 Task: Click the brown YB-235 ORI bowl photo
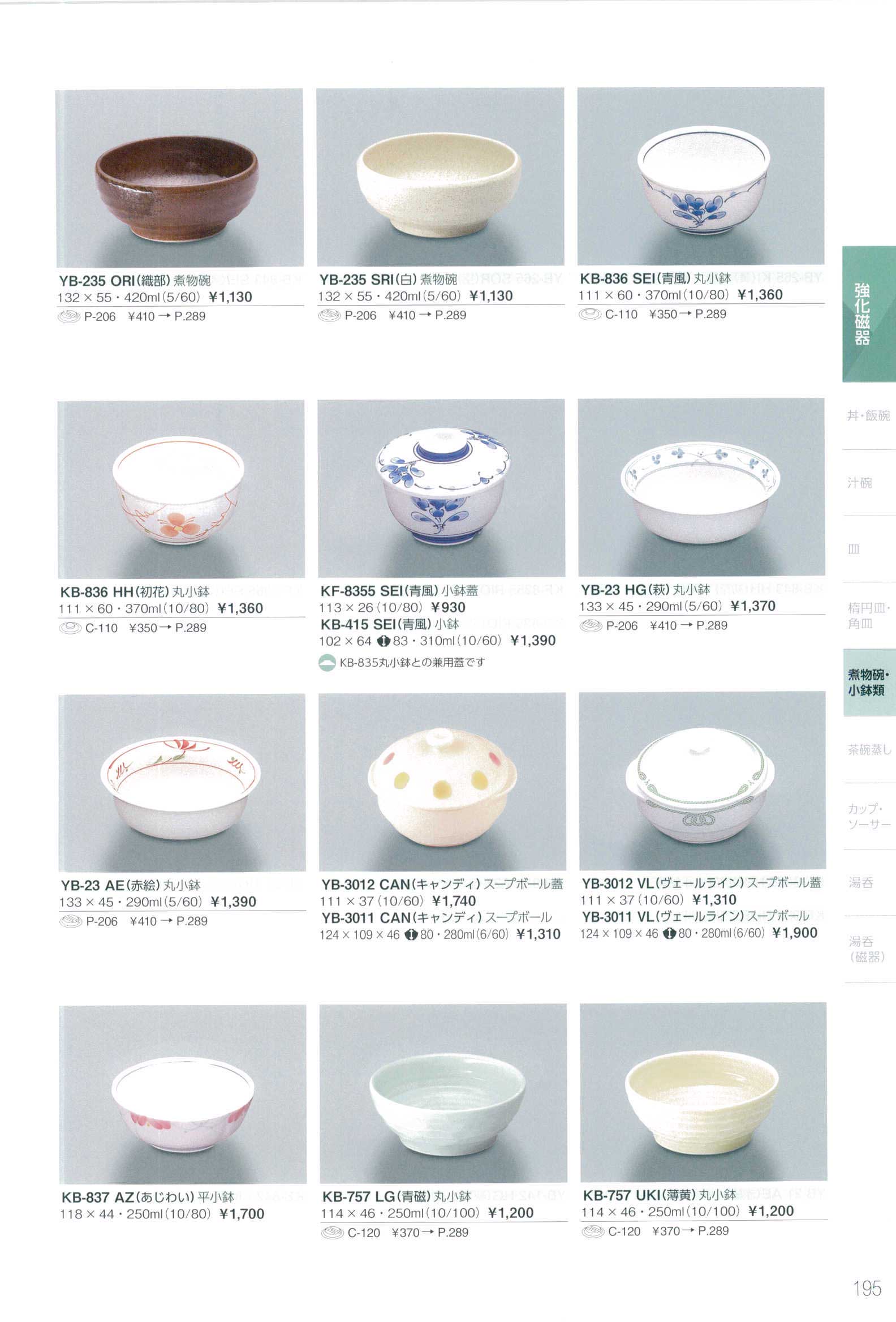click(179, 178)
